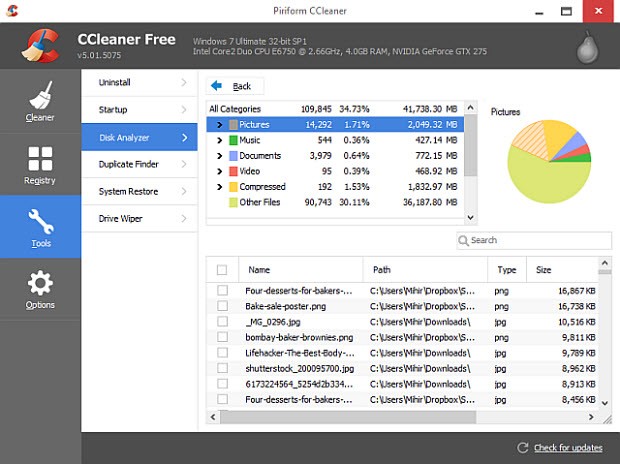The width and height of the screenshot is (620, 464).
Task: Click the chevron next to Duplicate Finder
Action: 184,164
